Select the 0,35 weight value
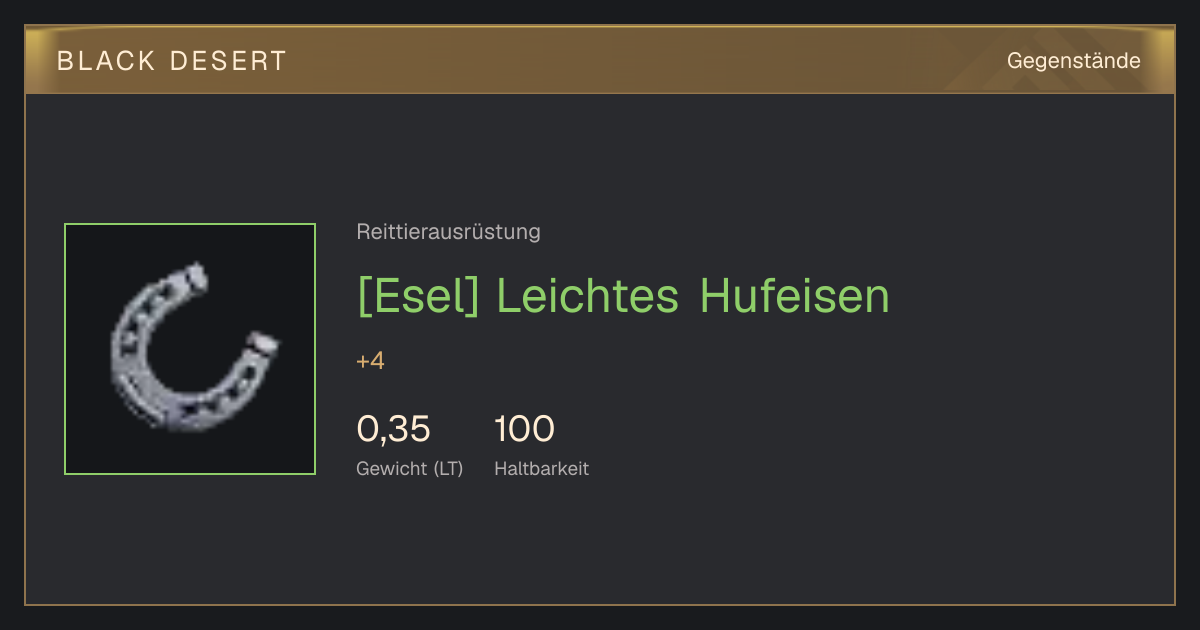This screenshot has width=1200, height=630. (393, 429)
